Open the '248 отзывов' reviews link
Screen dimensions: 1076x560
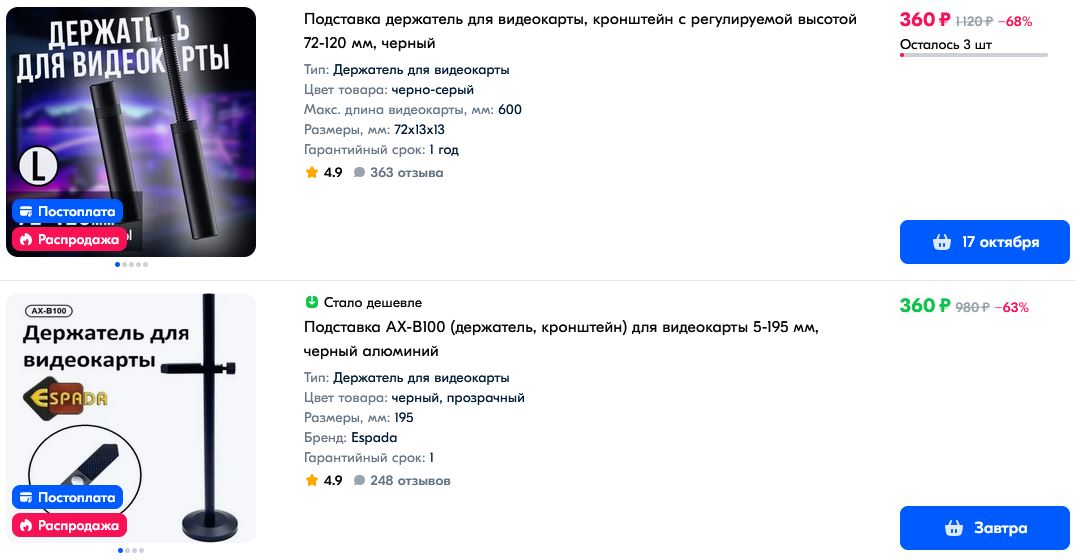(x=410, y=481)
